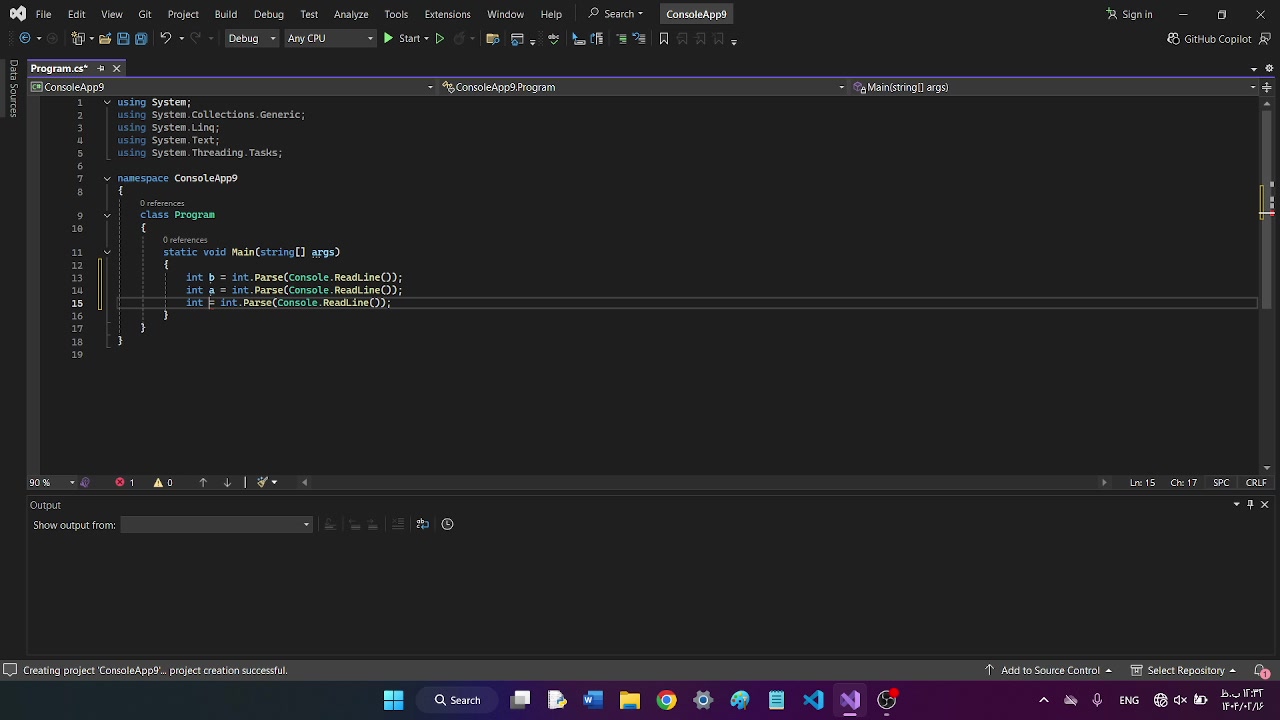Click Add to Source Control

(x=1049, y=670)
